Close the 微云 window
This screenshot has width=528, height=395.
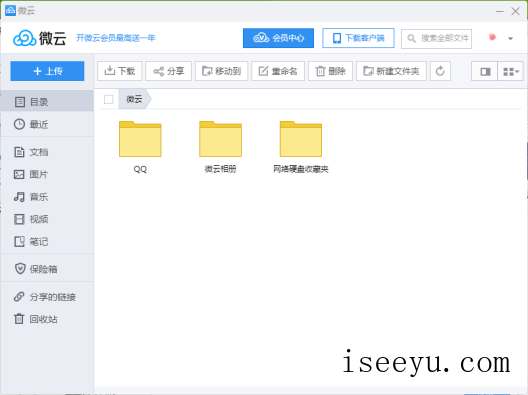[x=516, y=11]
